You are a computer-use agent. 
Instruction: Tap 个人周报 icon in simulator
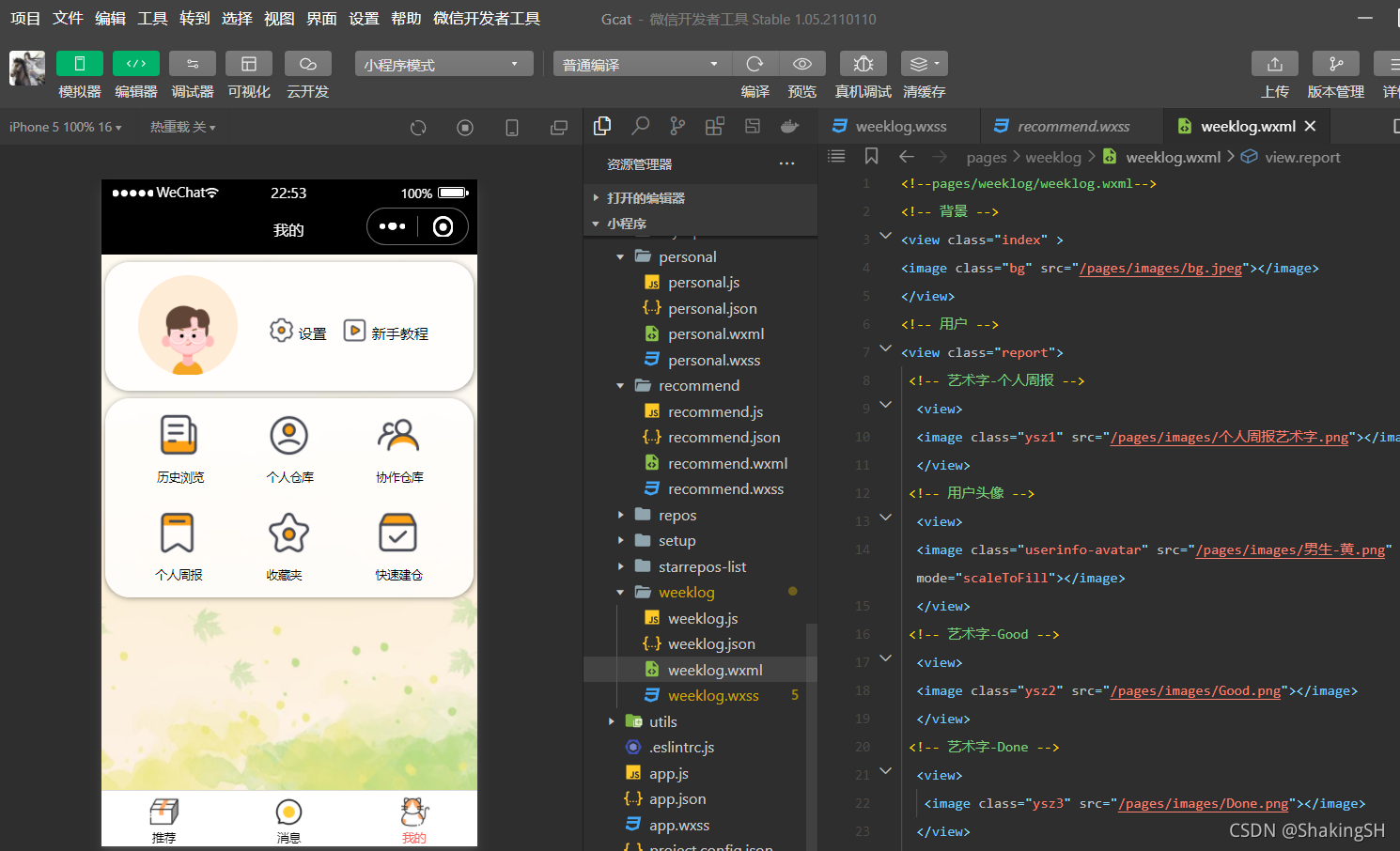coord(178,533)
